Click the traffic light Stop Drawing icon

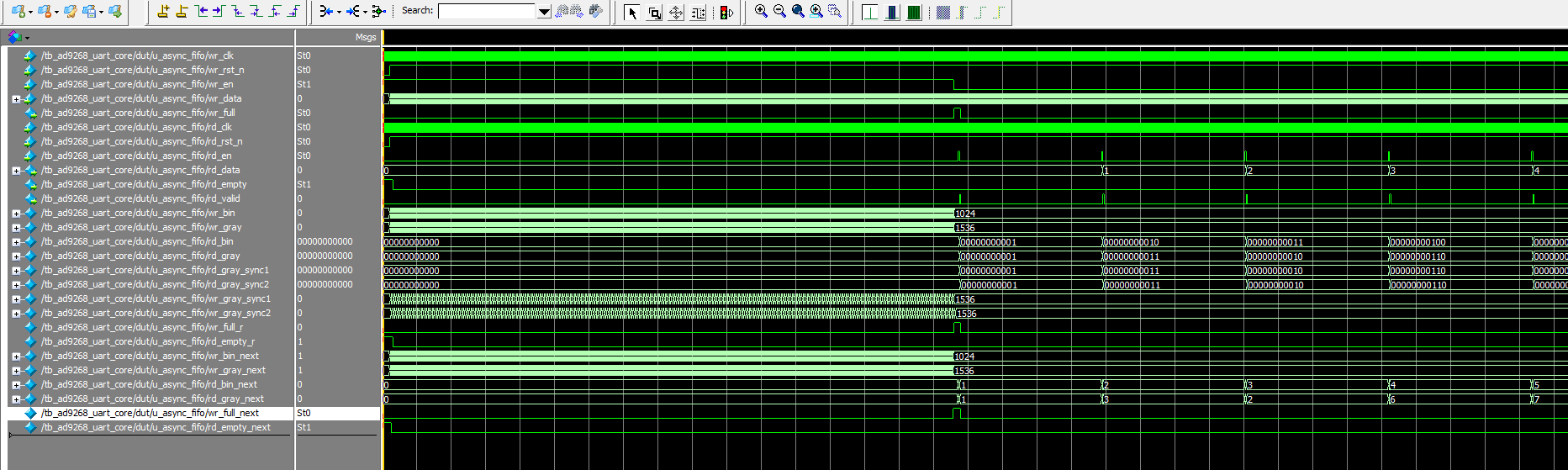[726, 12]
